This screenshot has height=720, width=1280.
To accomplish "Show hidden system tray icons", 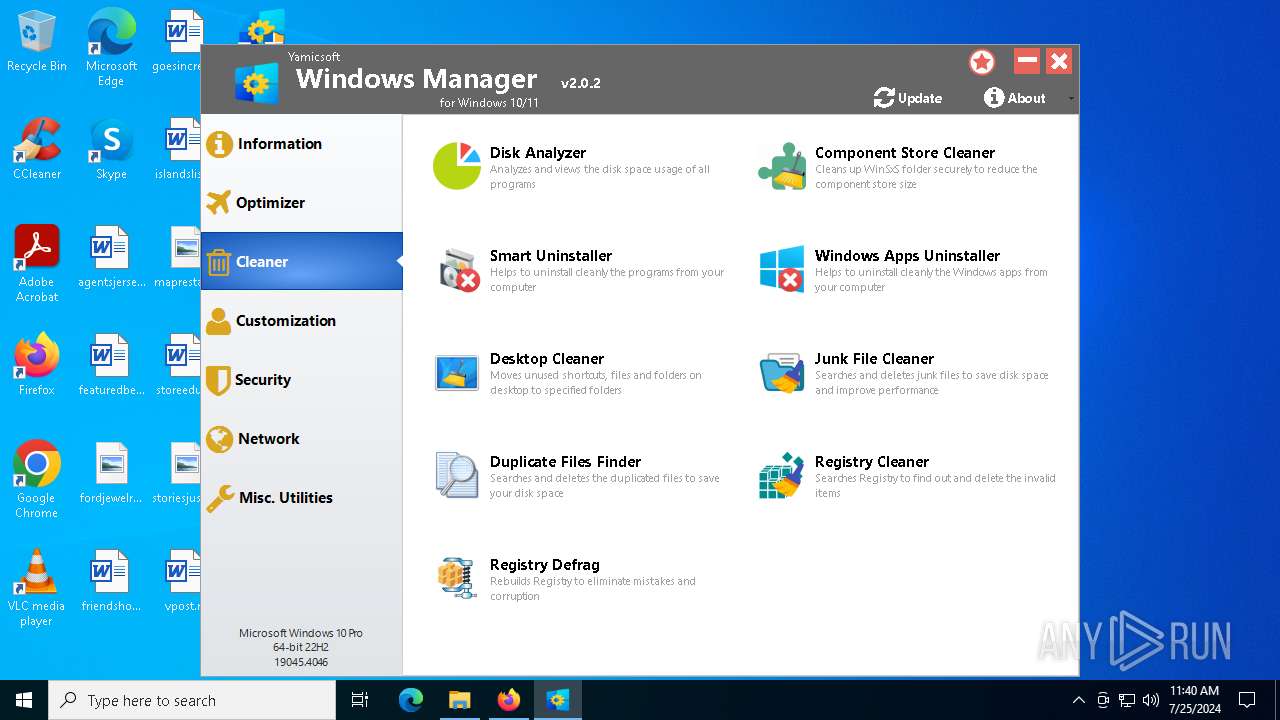I will tap(1078, 700).
